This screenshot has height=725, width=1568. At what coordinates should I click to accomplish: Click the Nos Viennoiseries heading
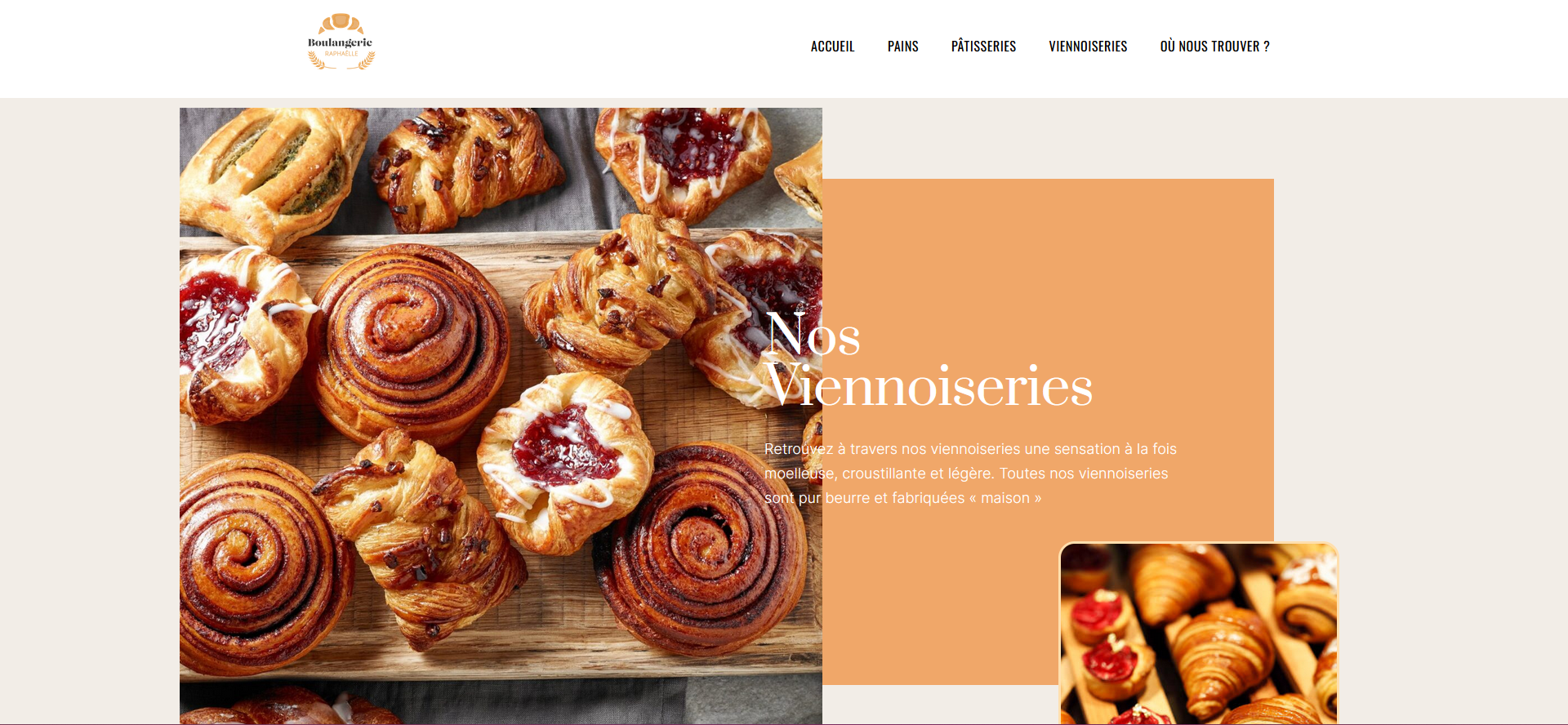tap(929, 360)
